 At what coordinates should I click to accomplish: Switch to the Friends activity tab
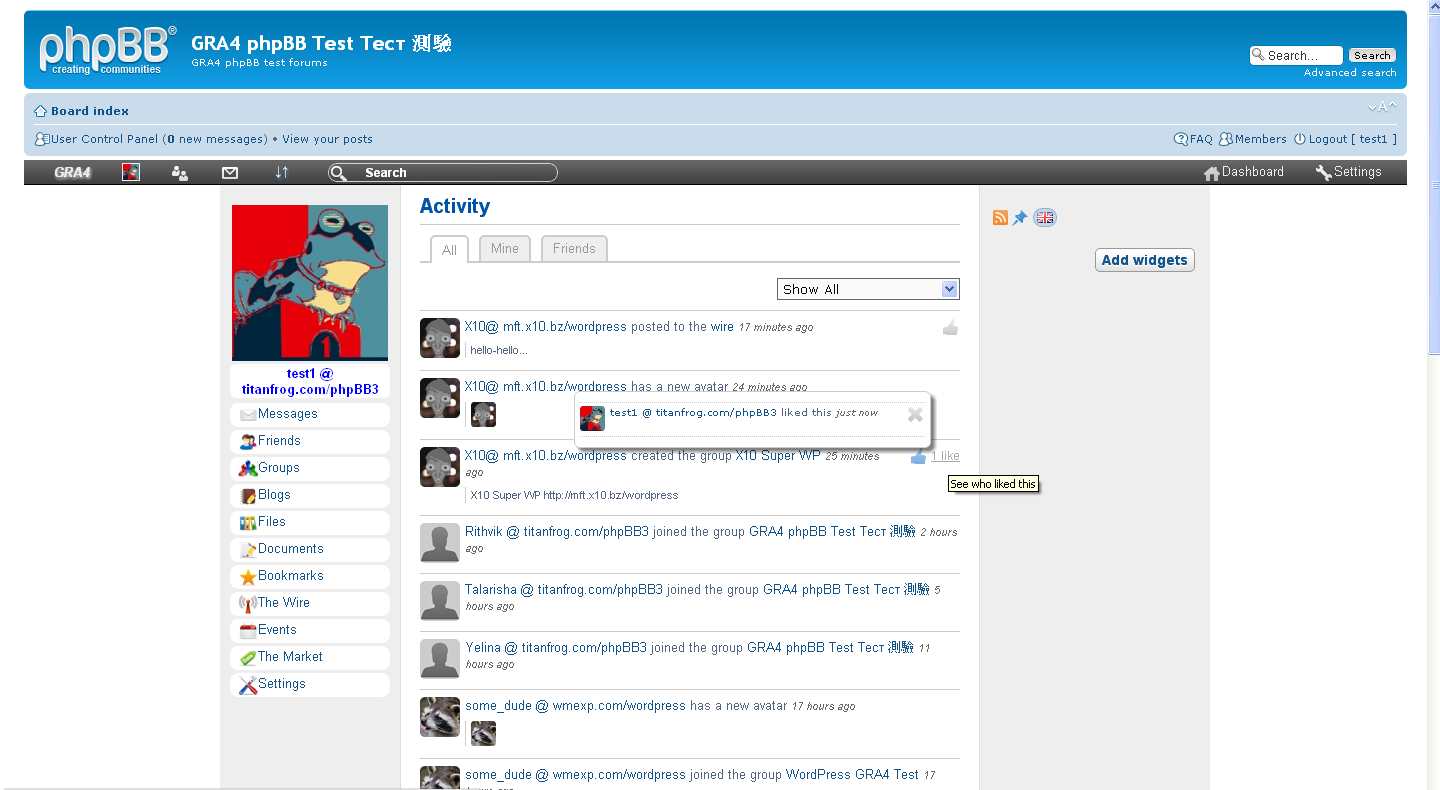tap(574, 248)
